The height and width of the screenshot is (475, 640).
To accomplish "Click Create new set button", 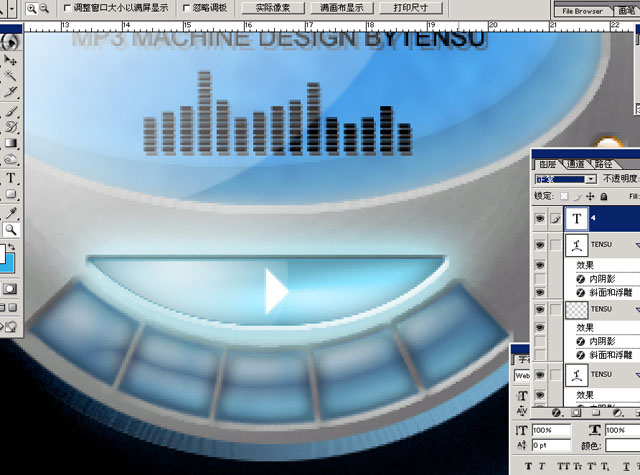I will point(596,413).
